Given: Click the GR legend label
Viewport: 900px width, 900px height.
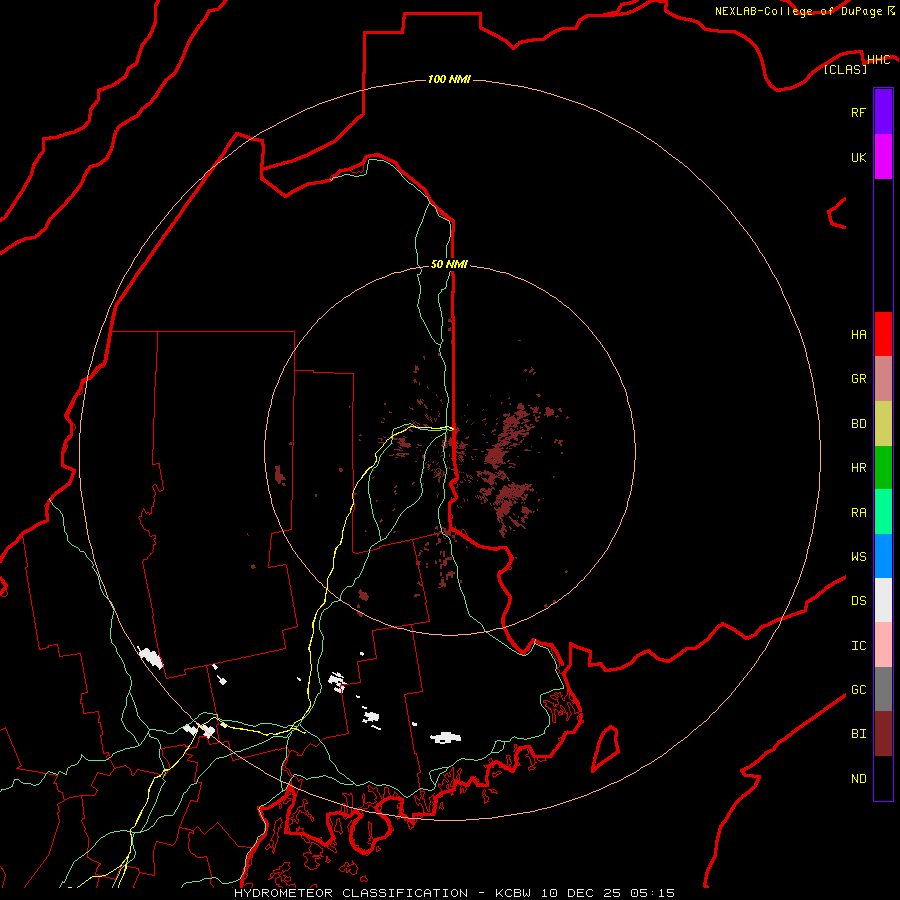Looking at the screenshot, I should pos(858,379).
